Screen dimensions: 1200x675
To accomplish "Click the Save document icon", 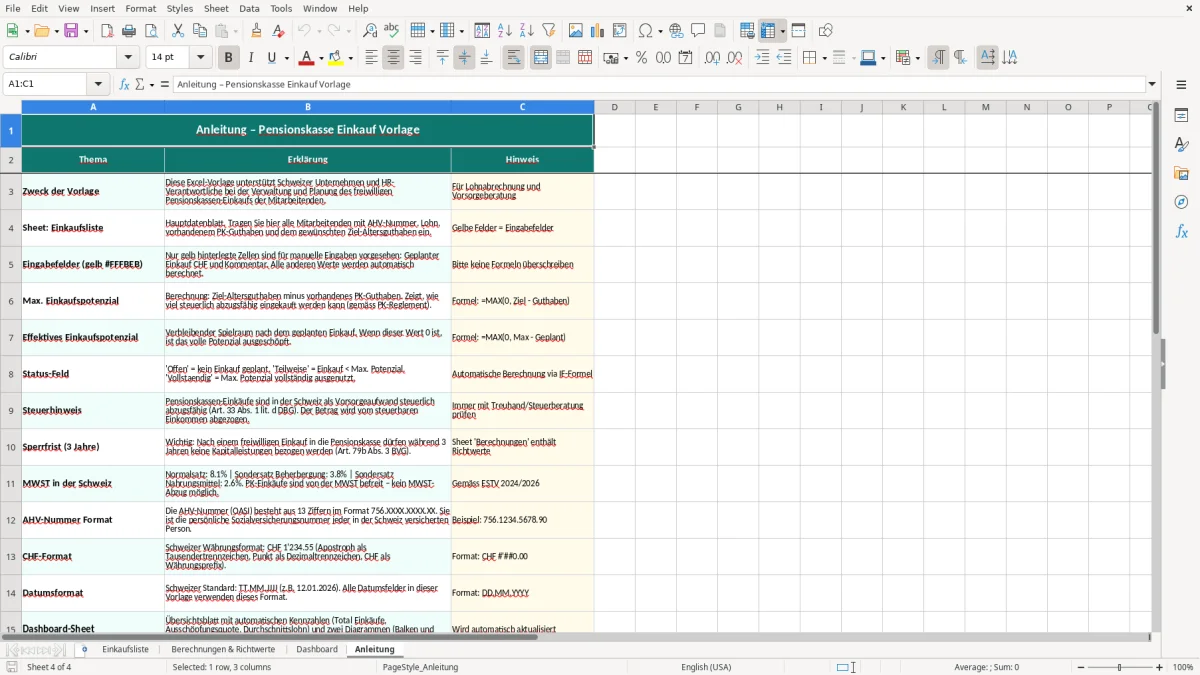I will [71, 31].
